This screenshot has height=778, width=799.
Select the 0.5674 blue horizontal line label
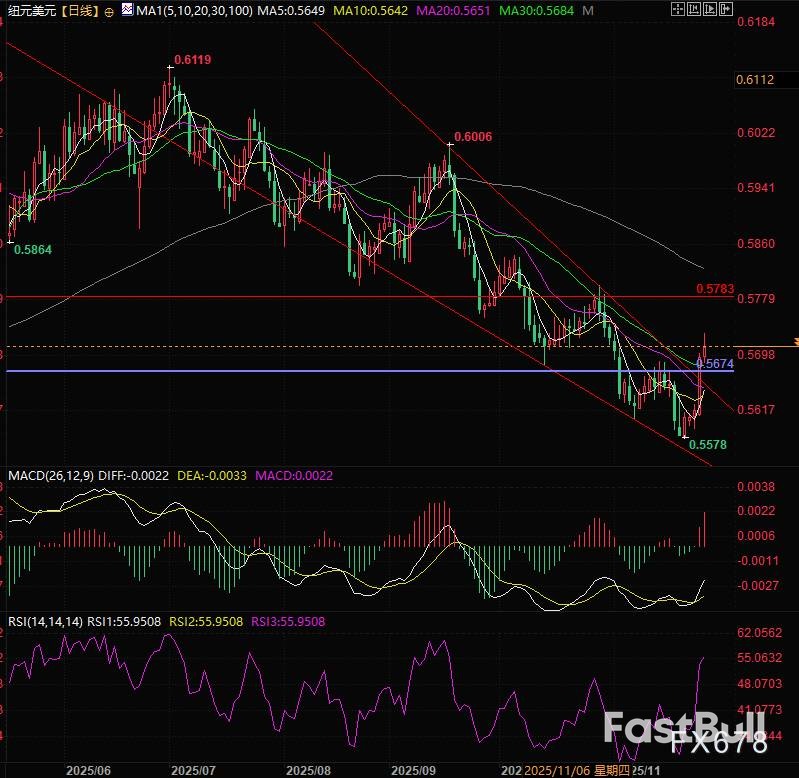[715, 364]
